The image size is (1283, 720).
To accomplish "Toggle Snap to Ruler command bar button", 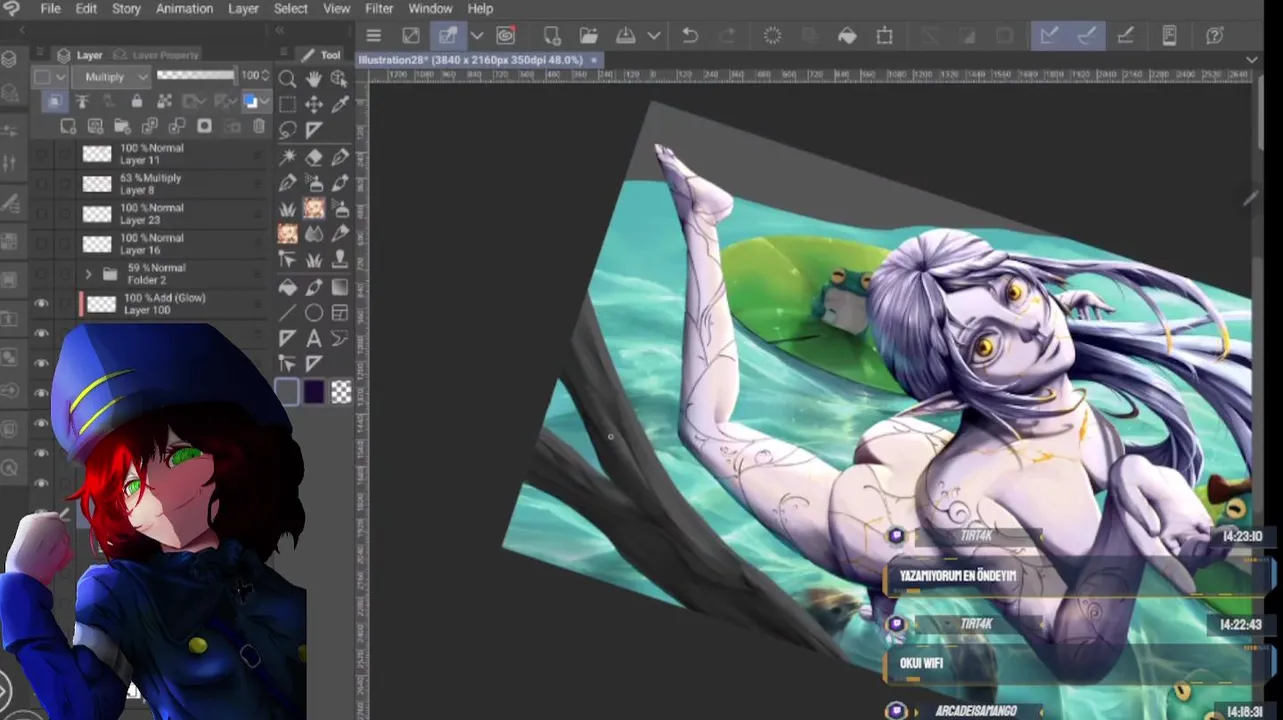I will 1048,35.
